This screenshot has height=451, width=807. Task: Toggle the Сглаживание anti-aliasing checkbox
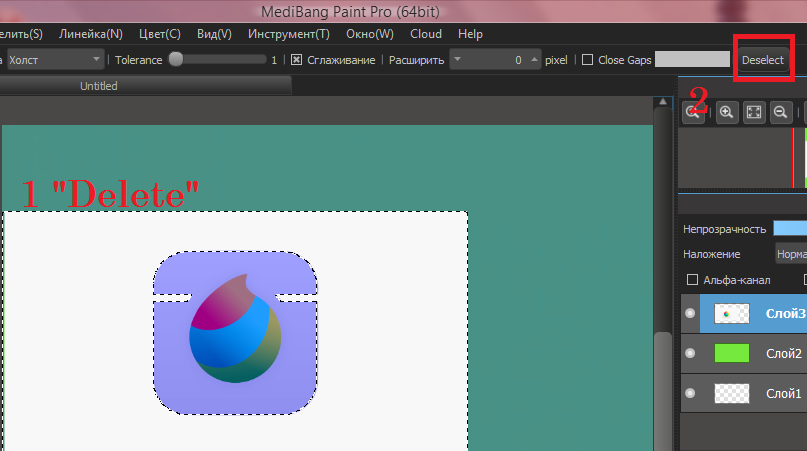coord(296,60)
